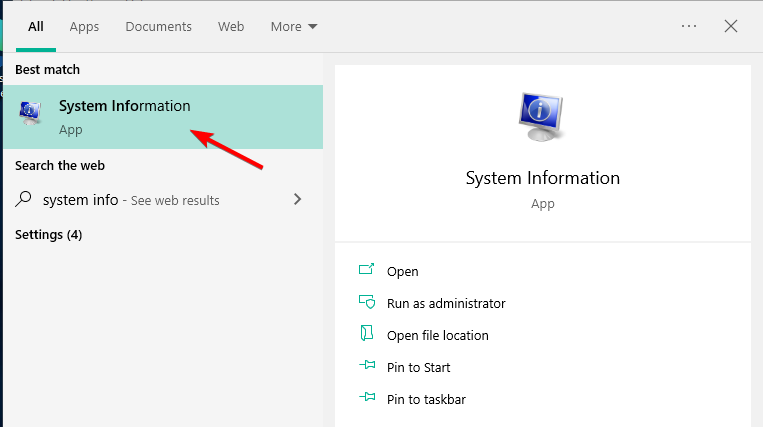Close the search panel
The width and height of the screenshot is (763, 427).
pyautogui.click(x=730, y=26)
